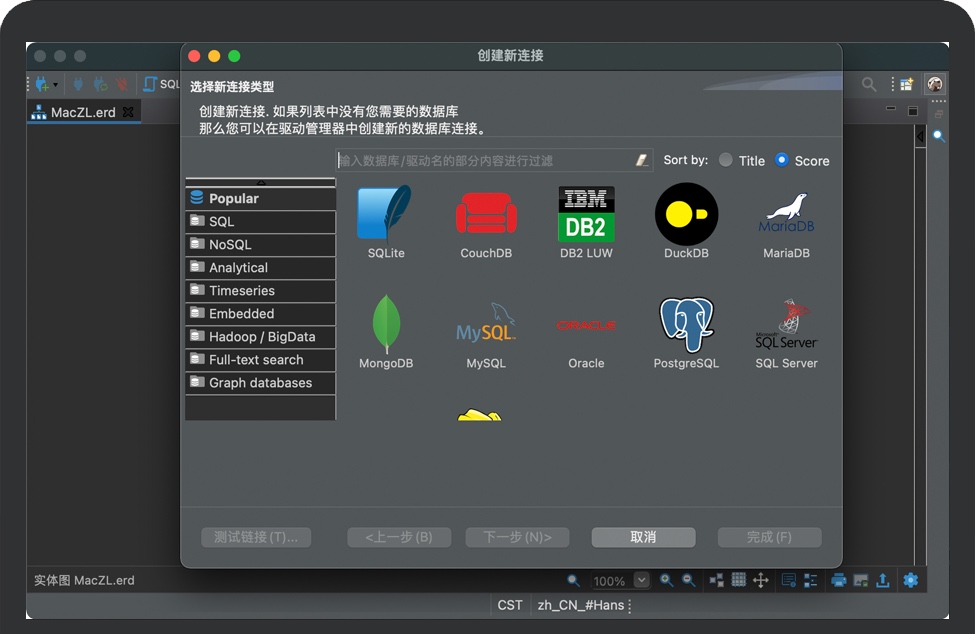Image resolution: width=975 pixels, height=634 pixels.
Task: Select the SQLite database icon
Action: [385, 213]
